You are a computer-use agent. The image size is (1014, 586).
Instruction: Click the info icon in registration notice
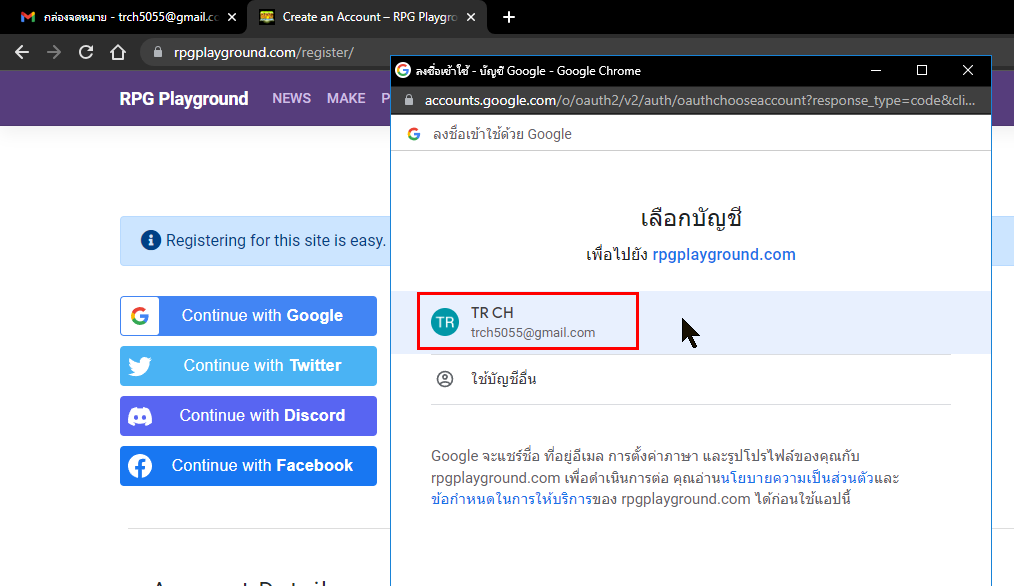(151, 241)
